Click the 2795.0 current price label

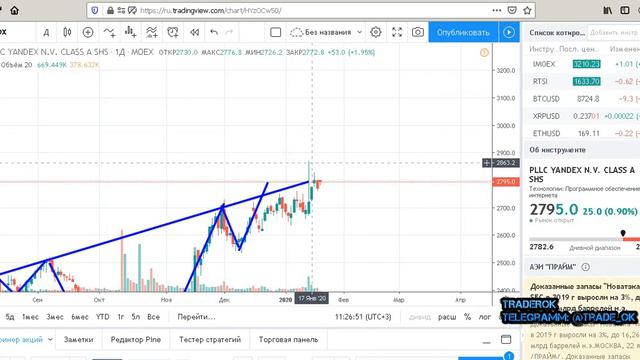506,182
